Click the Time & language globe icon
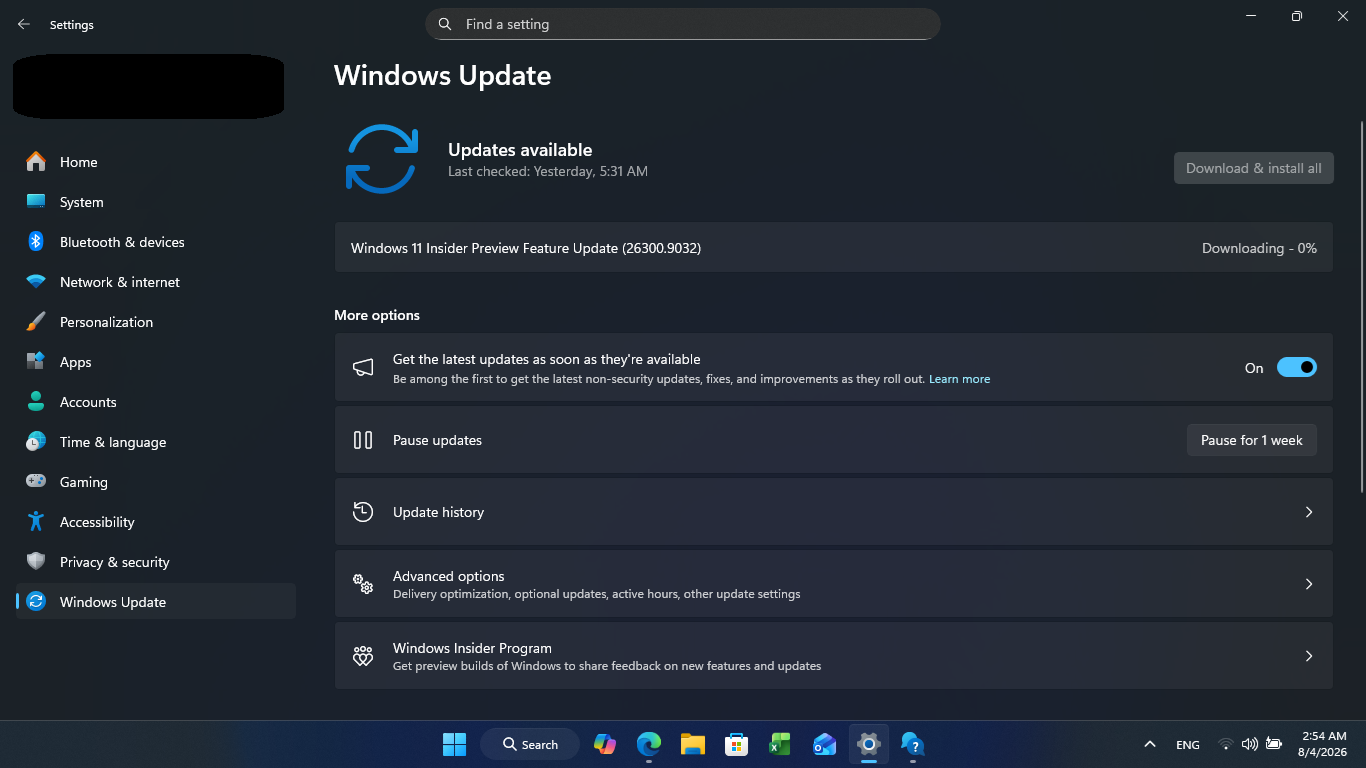Viewport: 1366px width, 768px height. coord(36,442)
